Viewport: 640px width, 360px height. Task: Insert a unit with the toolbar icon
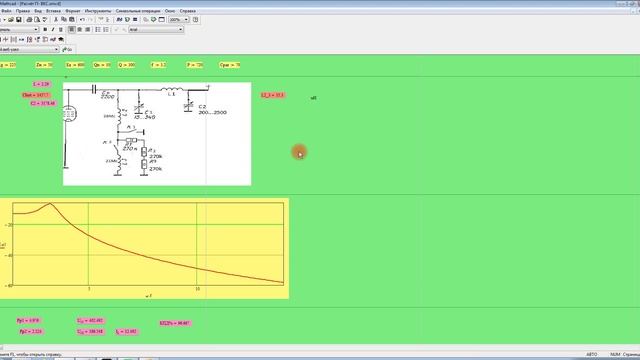click(127, 20)
